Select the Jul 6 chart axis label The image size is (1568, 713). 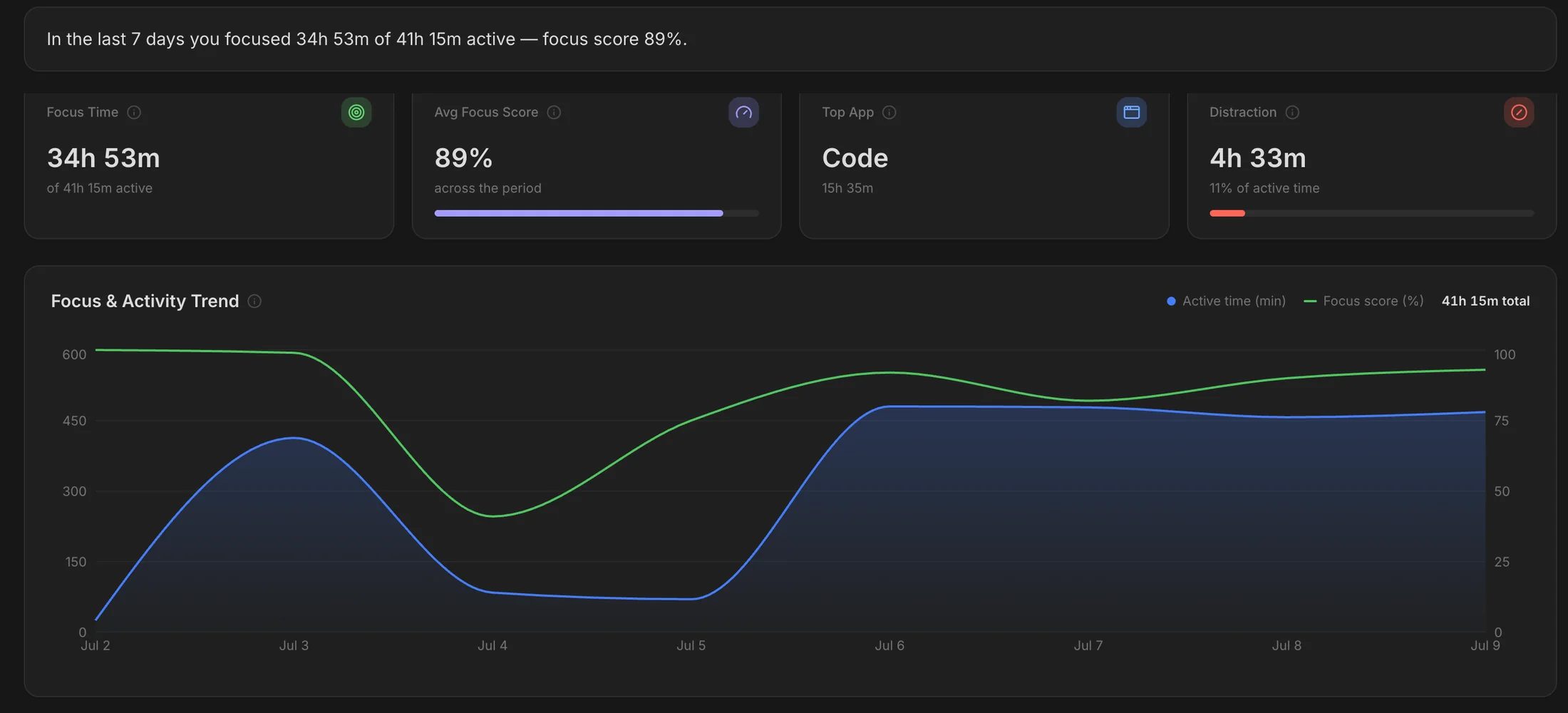click(x=889, y=646)
